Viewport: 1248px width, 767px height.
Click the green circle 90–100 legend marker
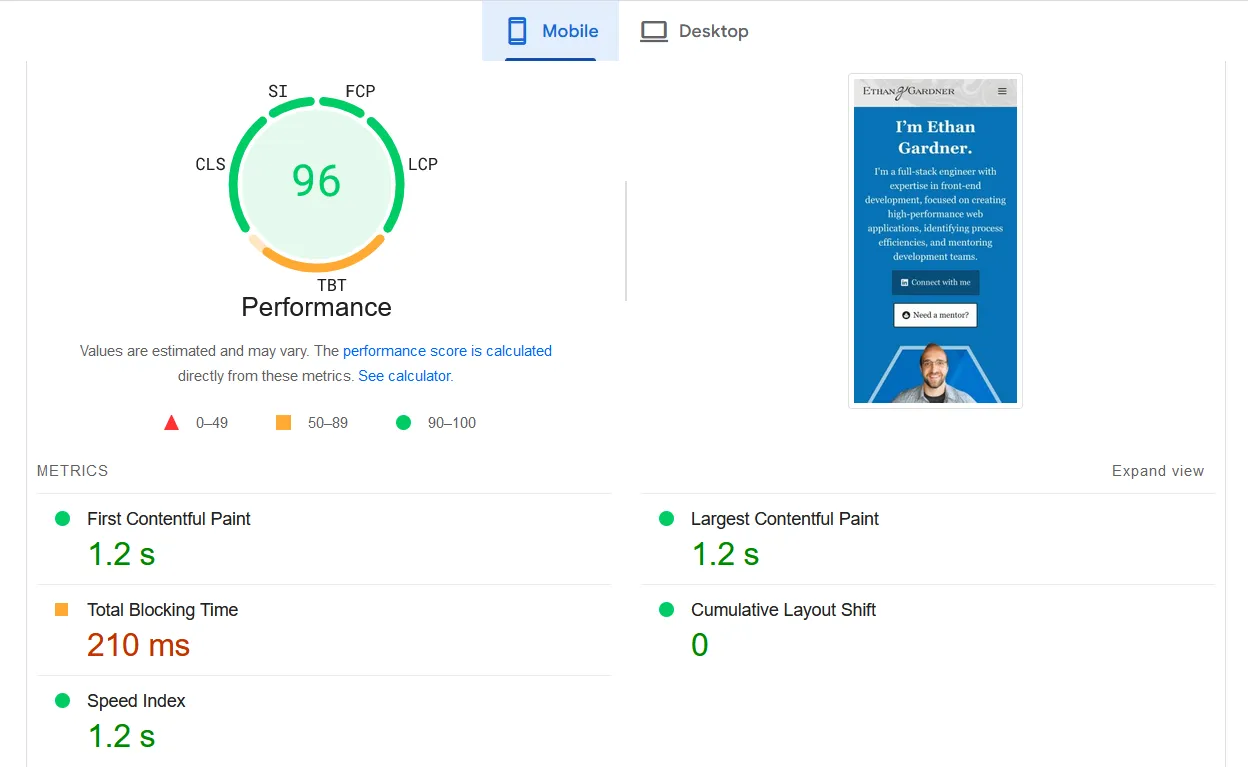point(403,422)
